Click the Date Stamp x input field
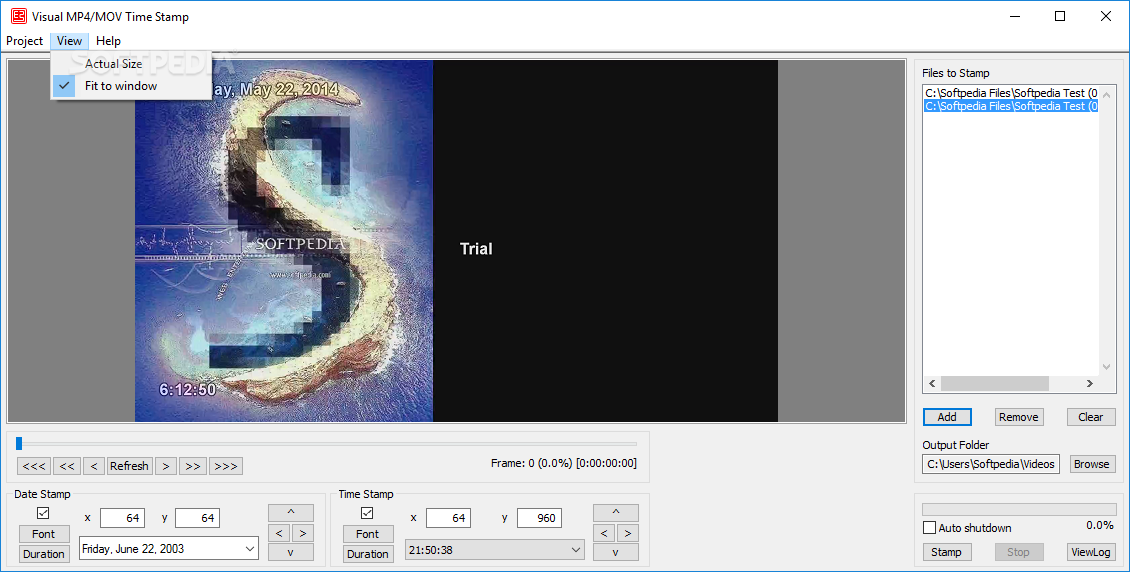 (123, 518)
